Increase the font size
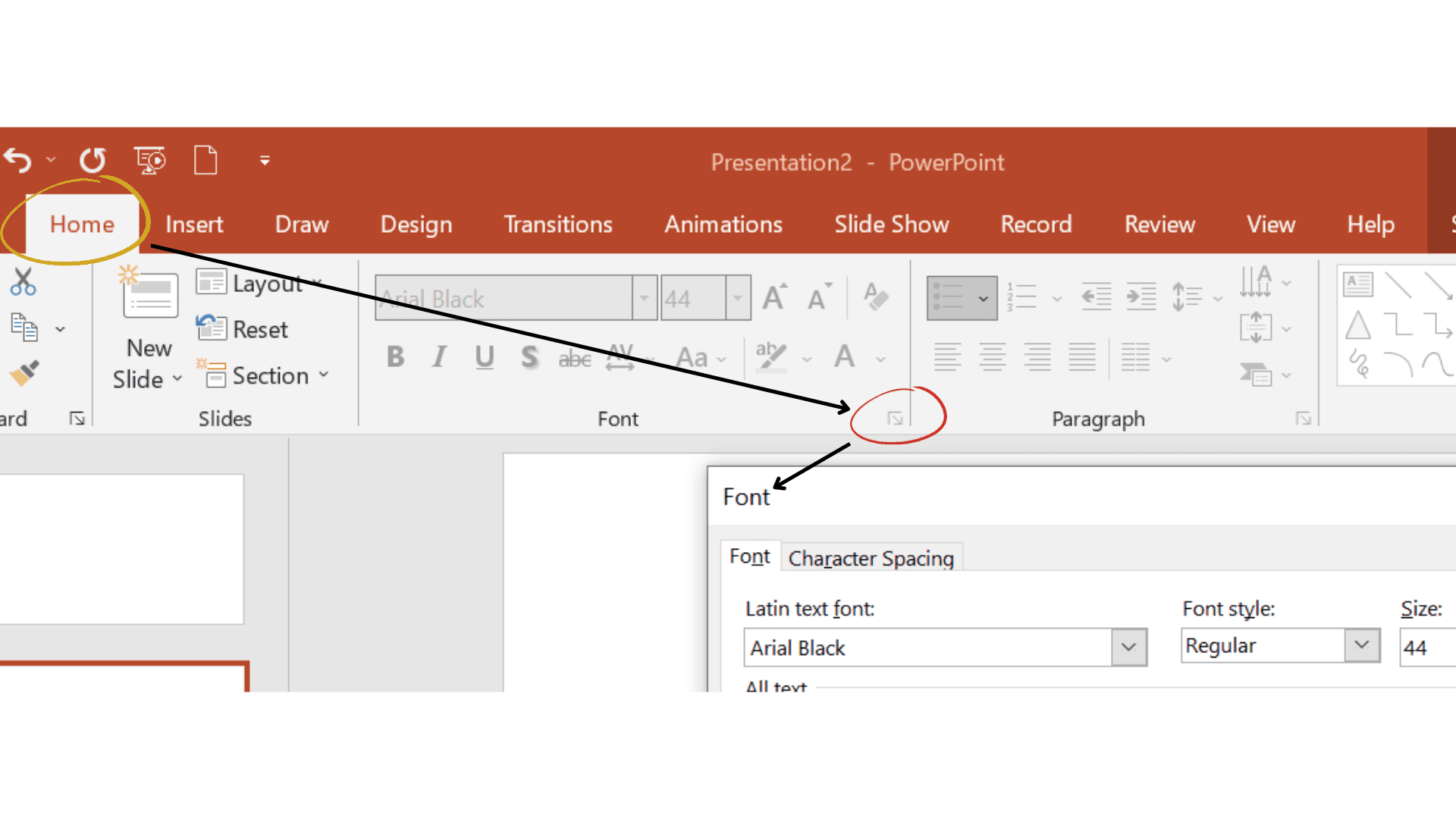 coord(772,297)
